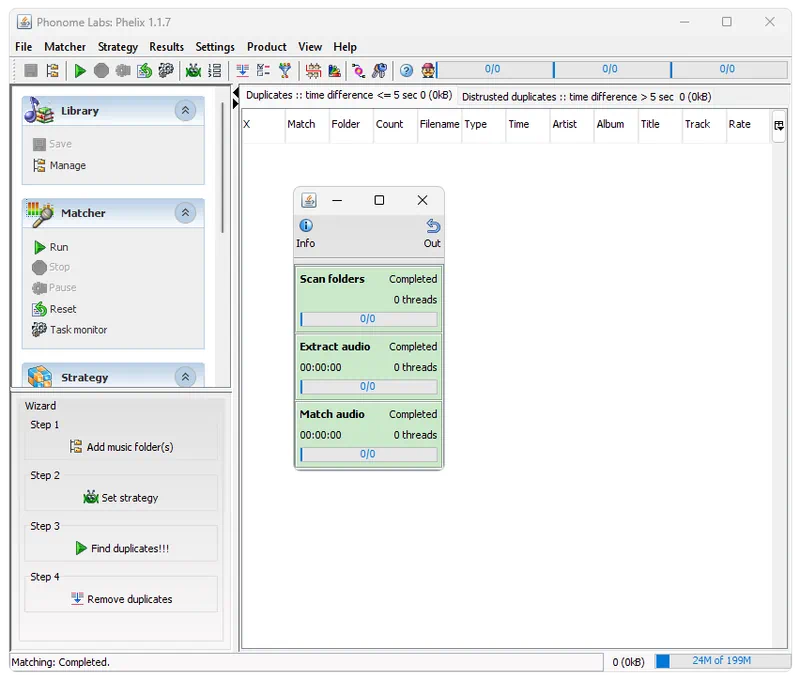Collapse the Strategy panel chevron
800x680 pixels.
click(185, 377)
